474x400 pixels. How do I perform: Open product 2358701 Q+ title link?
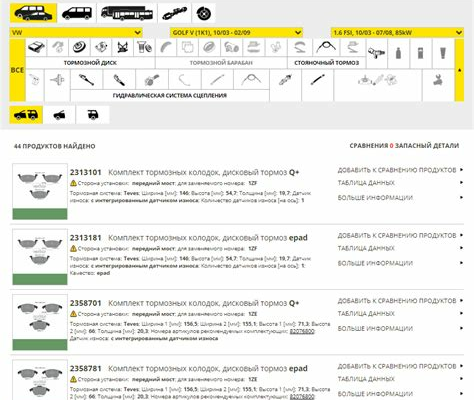point(184,303)
